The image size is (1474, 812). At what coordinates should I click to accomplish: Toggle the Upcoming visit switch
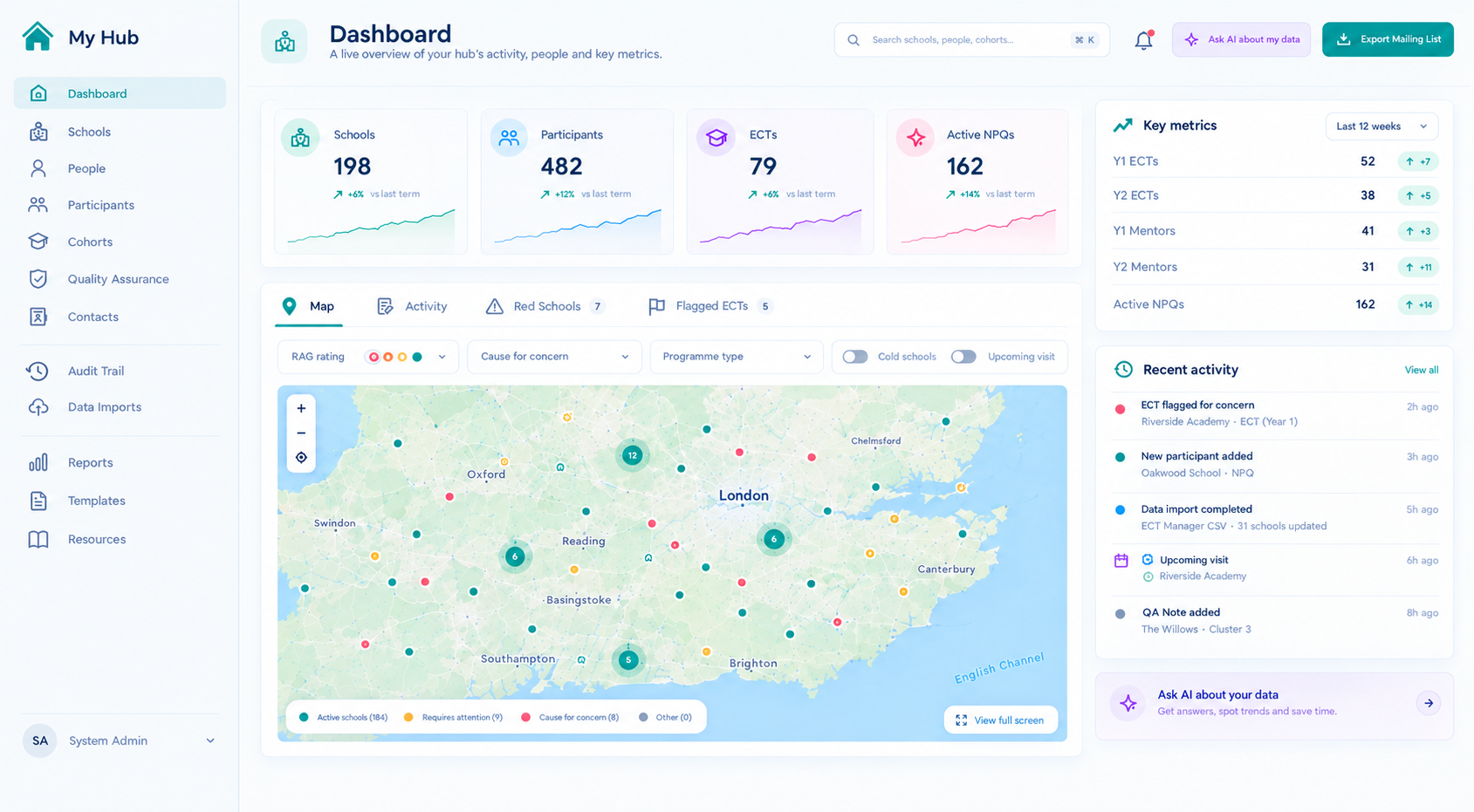pyautogui.click(x=963, y=357)
